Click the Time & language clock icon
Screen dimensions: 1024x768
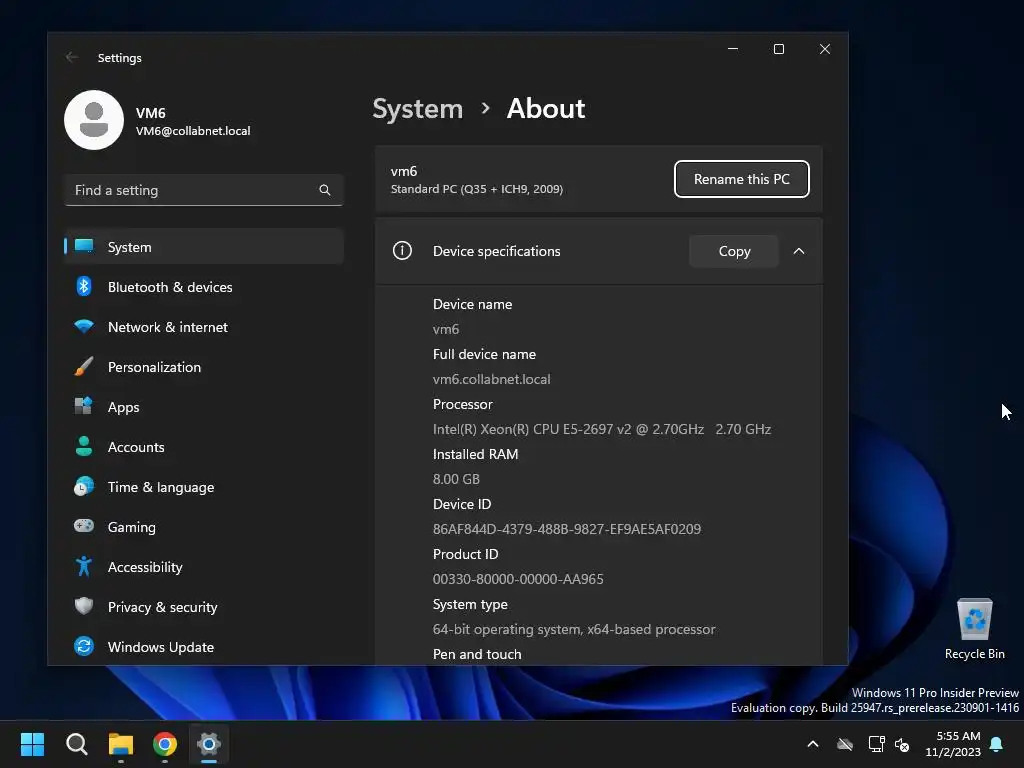tap(84, 487)
